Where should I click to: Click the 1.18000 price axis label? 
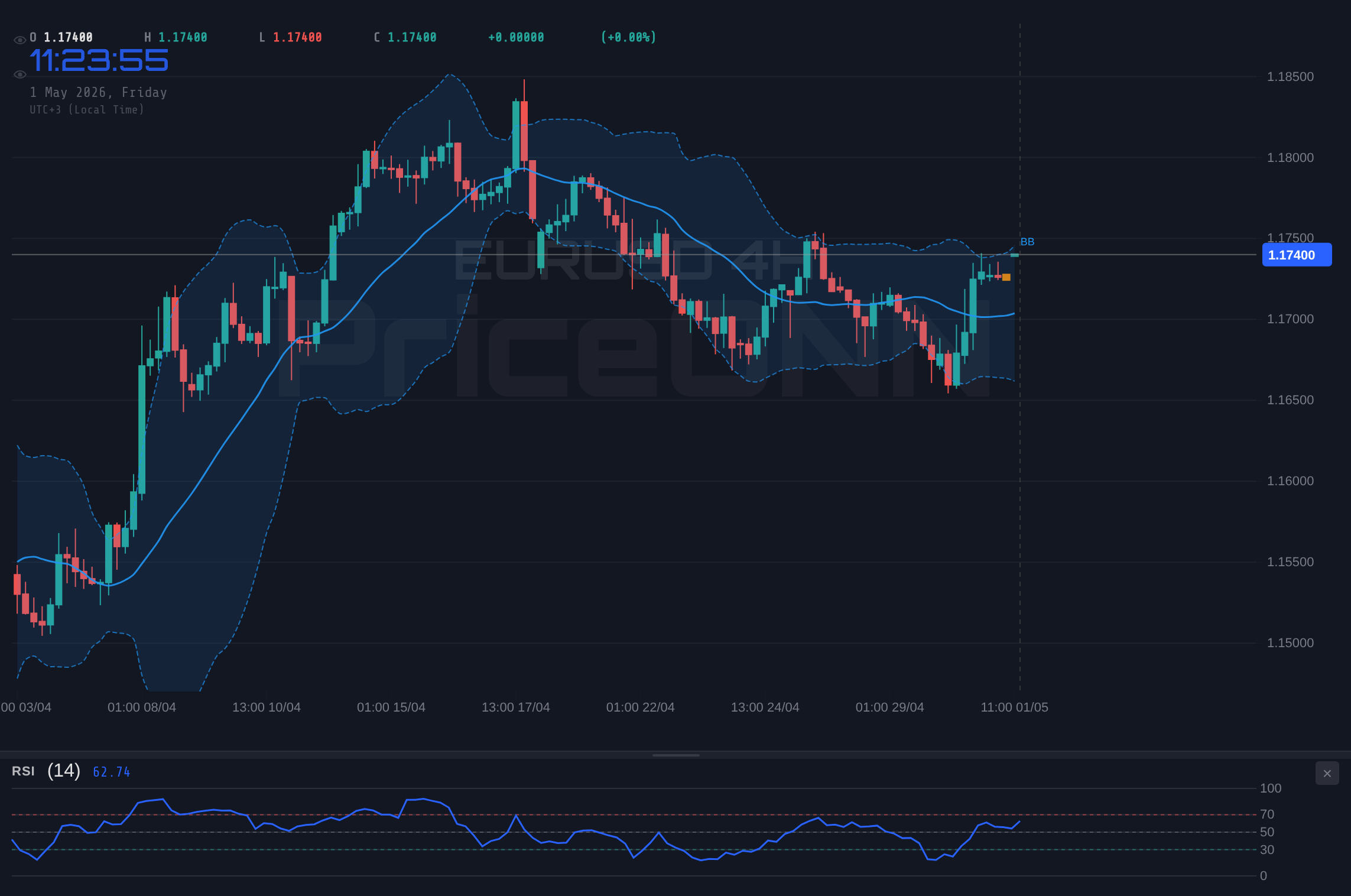click(x=1290, y=158)
